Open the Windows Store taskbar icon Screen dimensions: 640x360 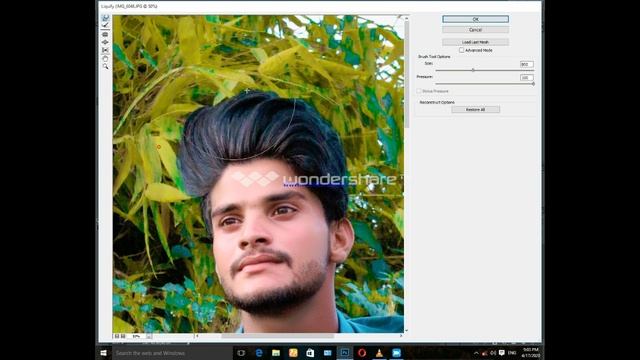coord(310,353)
